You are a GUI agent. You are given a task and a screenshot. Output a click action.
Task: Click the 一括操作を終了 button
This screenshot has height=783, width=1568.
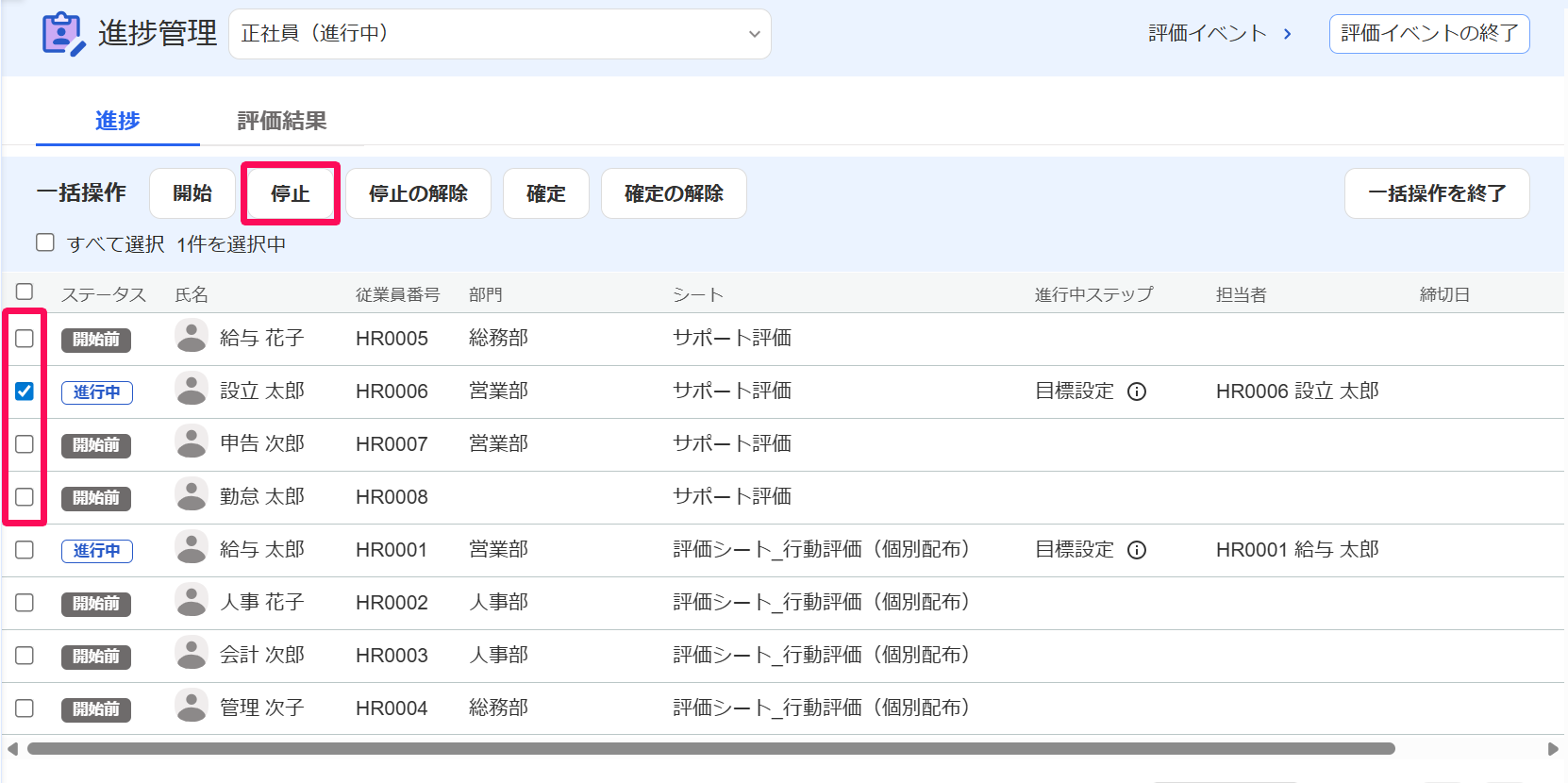coord(1437,193)
